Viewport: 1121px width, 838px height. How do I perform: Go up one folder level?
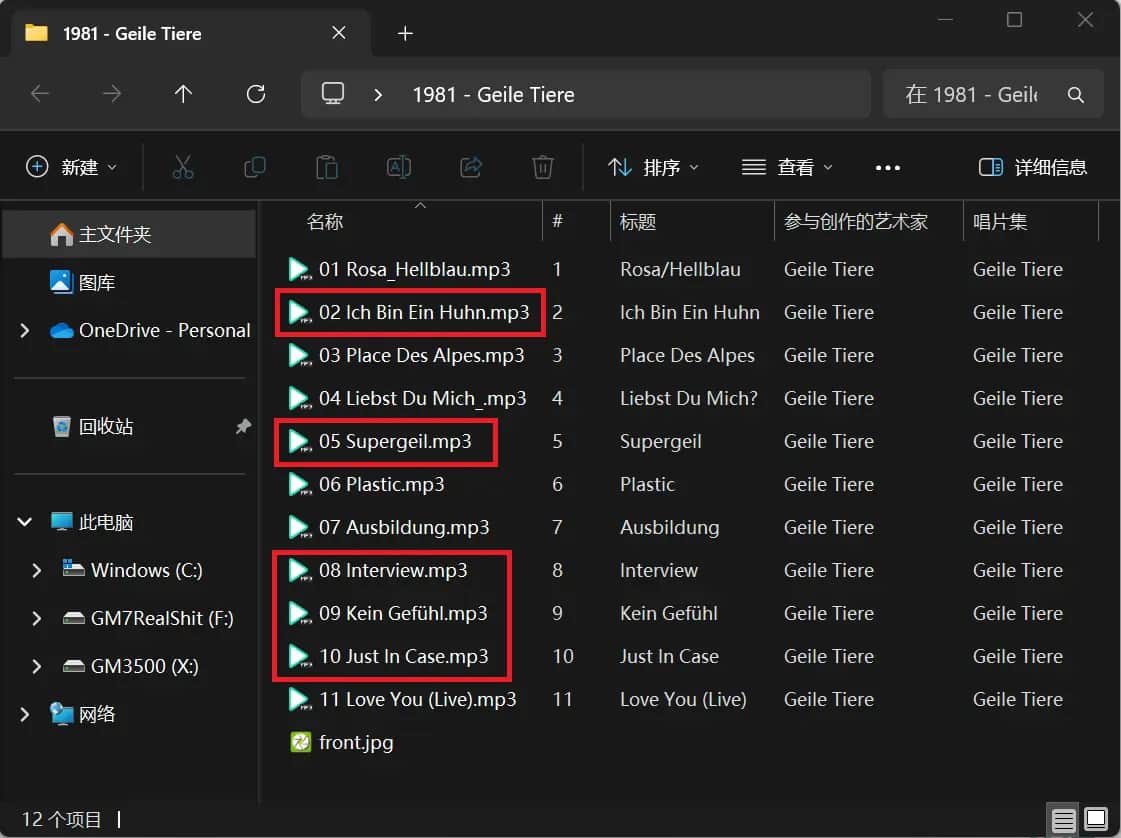183,94
